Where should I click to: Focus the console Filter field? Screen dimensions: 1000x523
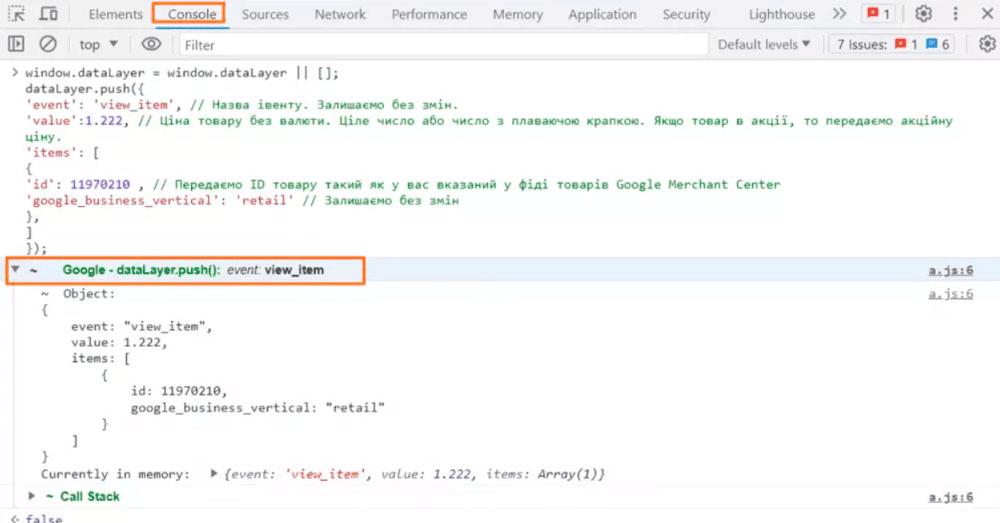coord(443,45)
